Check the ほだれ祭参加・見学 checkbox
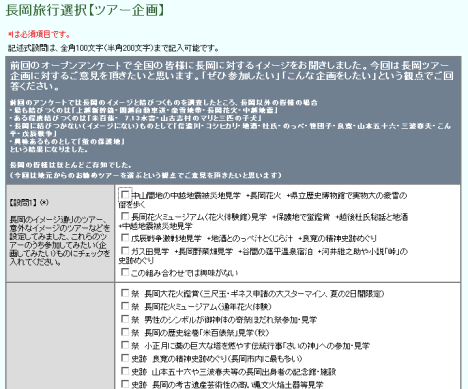Screen dimensions: 468x389 (125, 319)
